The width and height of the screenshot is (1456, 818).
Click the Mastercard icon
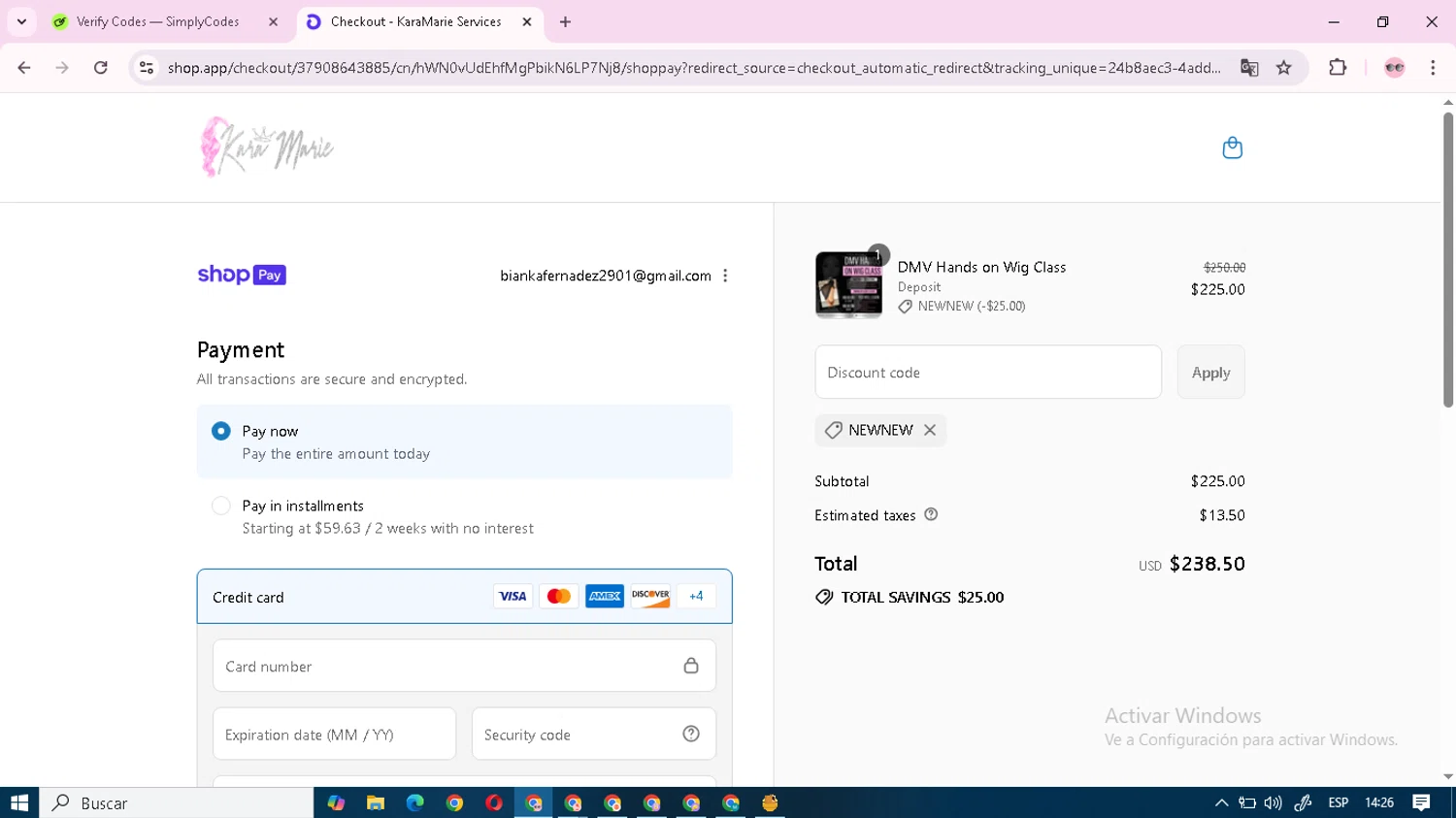click(558, 596)
